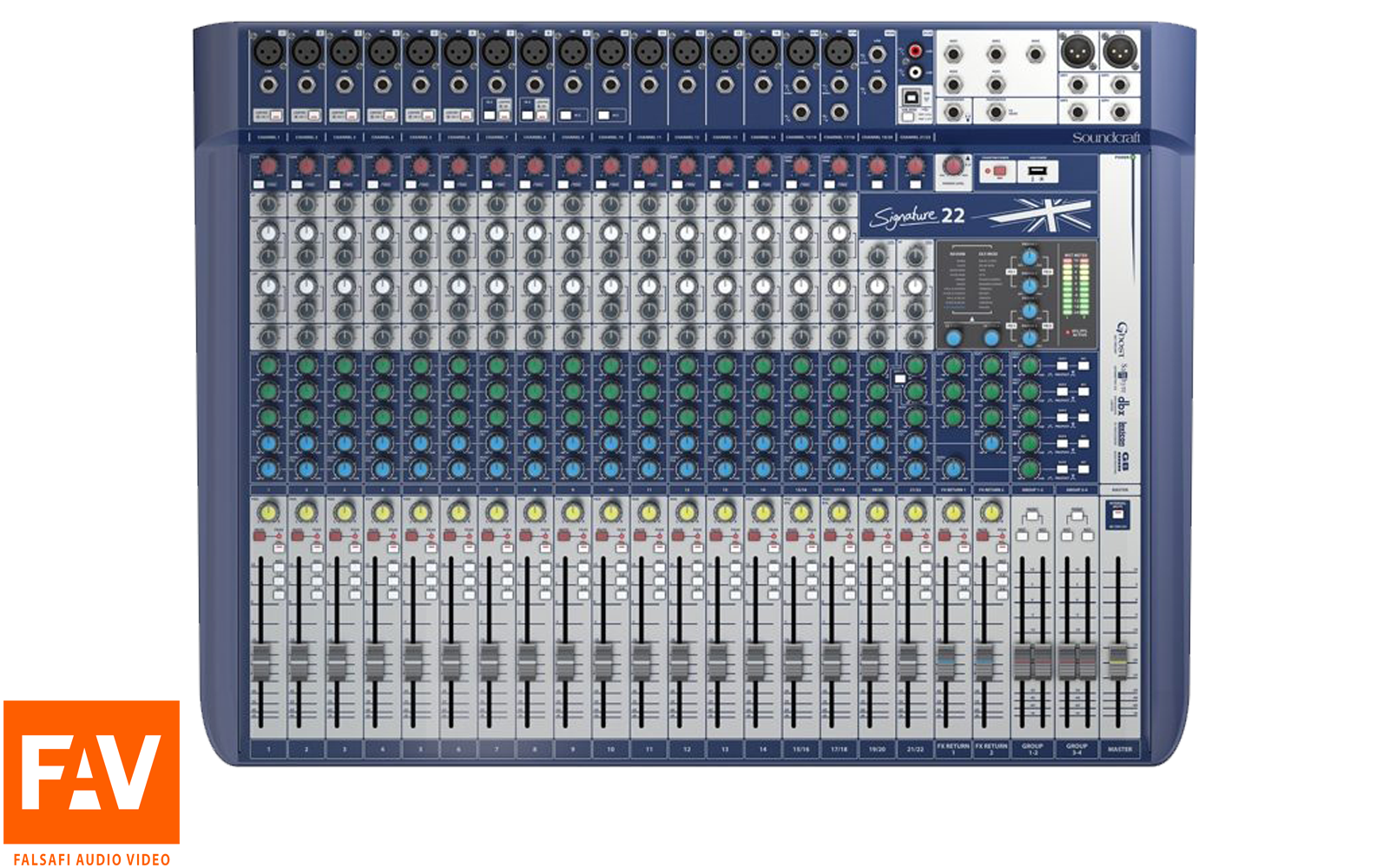Screen dimensions: 1389x868
Task: Click the USB power port socket
Action: tap(1037, 171)
